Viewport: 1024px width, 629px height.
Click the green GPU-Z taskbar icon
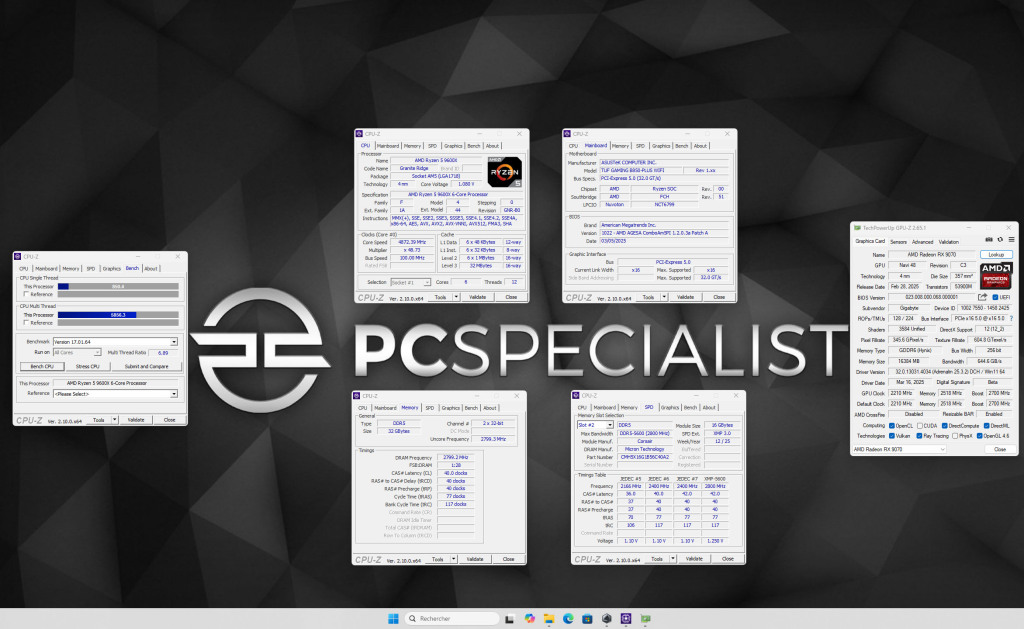click(645, 619)
